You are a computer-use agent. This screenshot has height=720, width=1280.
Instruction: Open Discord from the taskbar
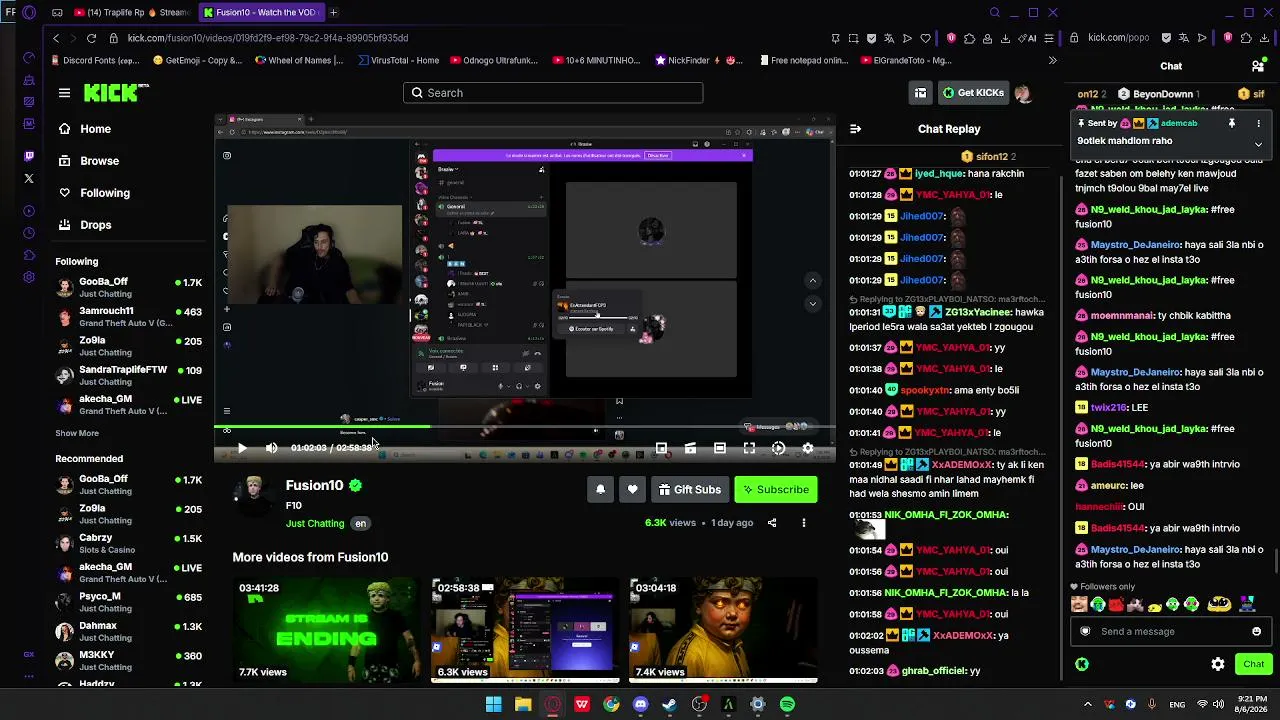point(640,704)
